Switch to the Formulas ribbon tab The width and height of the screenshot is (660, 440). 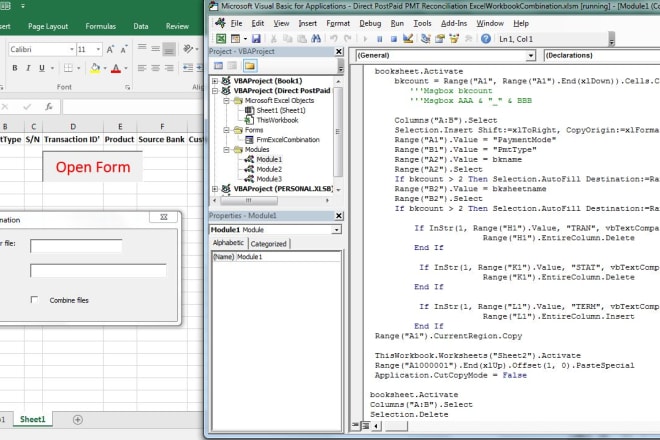(x=100, y=26)
